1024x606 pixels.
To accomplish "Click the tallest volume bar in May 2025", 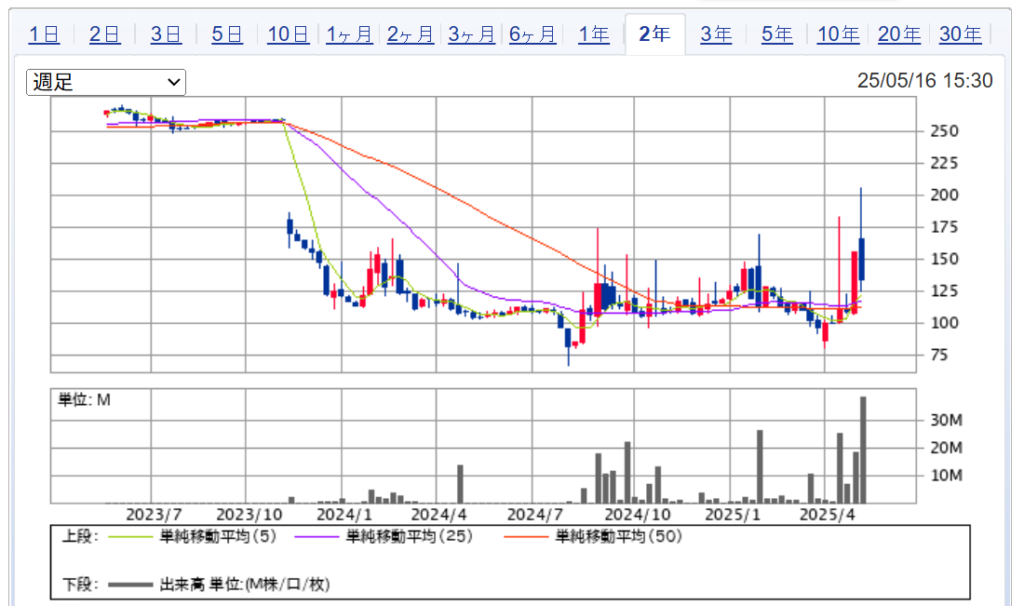I will [x=863, y=450].
